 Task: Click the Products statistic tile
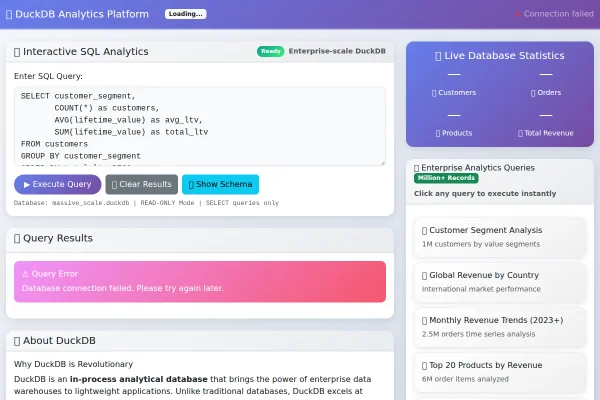pyautogui.click(x=454, y=124)
